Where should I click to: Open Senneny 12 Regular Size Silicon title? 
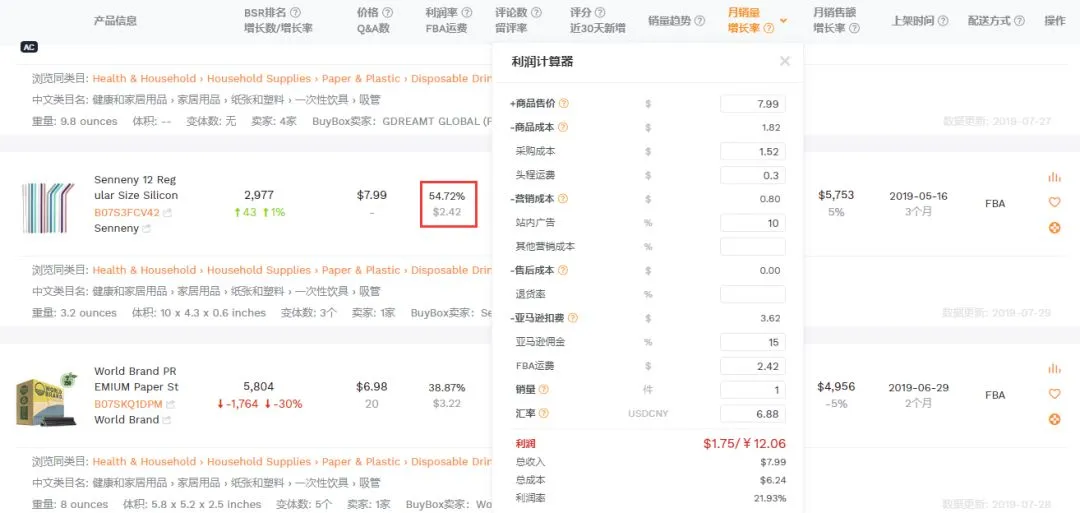point(135,187)
